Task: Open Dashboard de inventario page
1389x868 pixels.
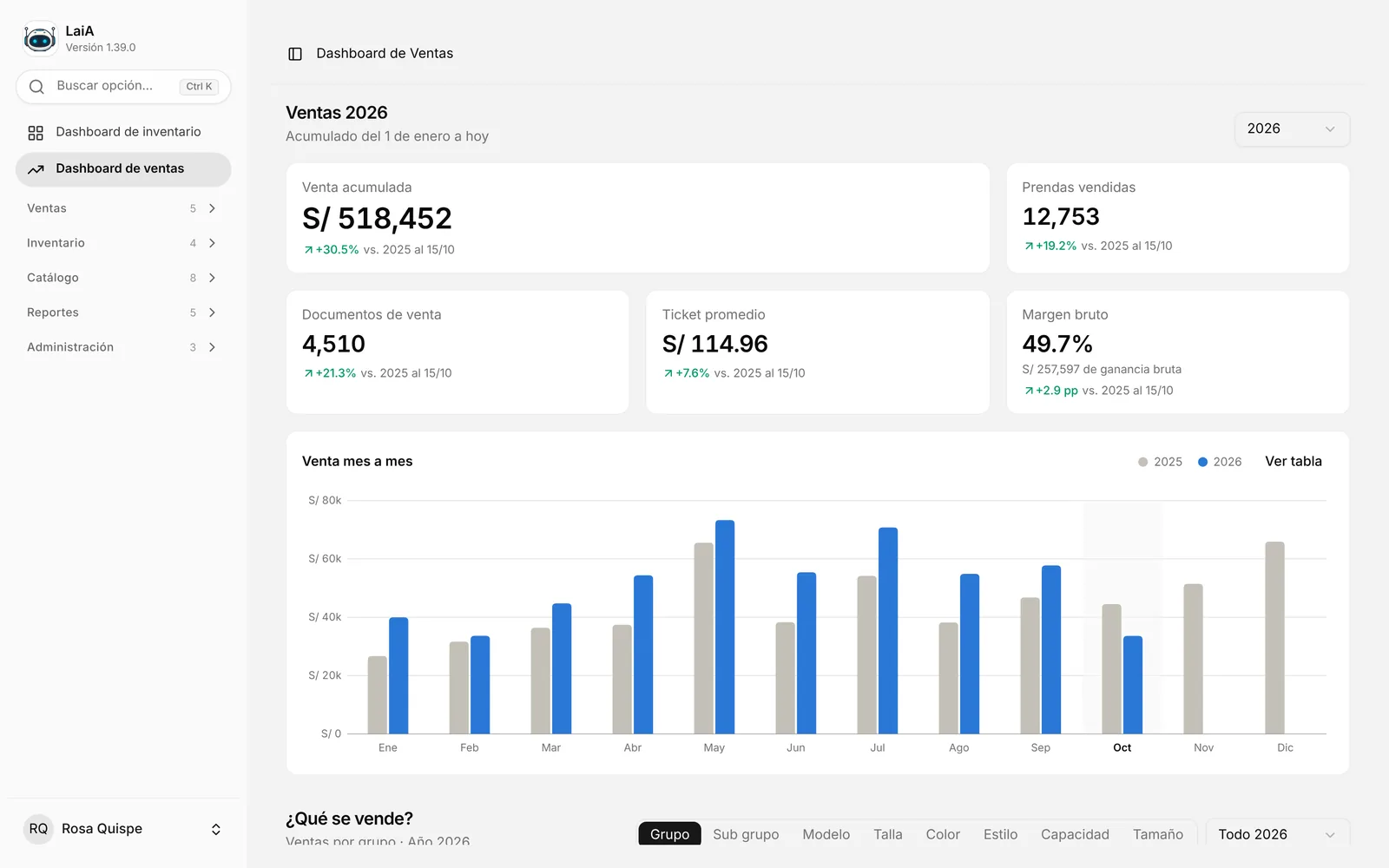Action: pos(123,133)
